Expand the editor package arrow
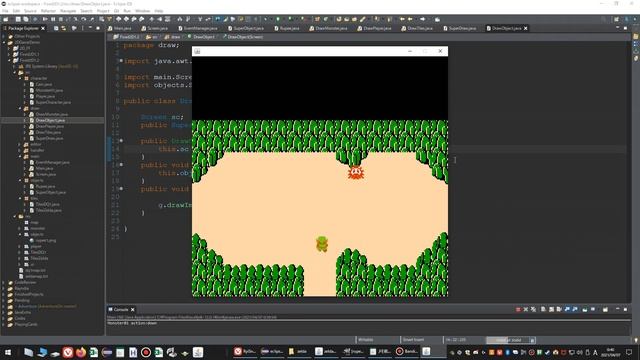 [20, 144]
